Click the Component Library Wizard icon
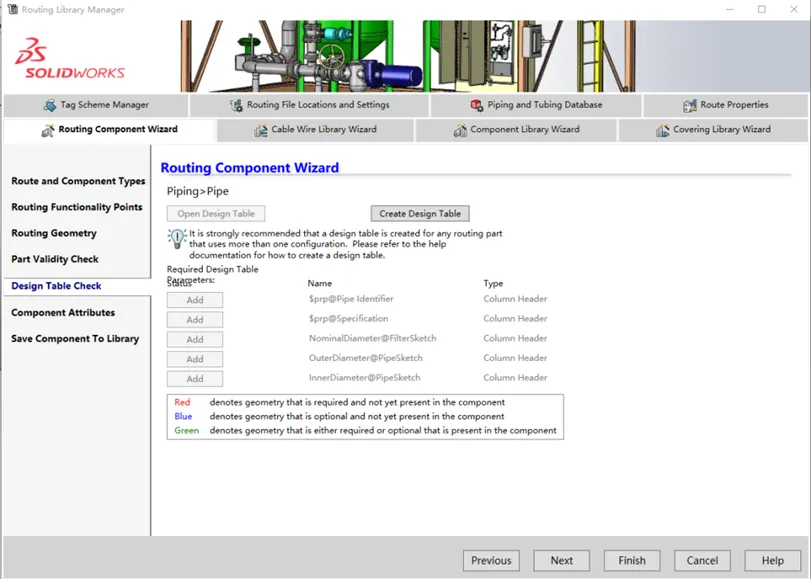The width and height of the screenshot is (811, 579). (x=460, y=130)
